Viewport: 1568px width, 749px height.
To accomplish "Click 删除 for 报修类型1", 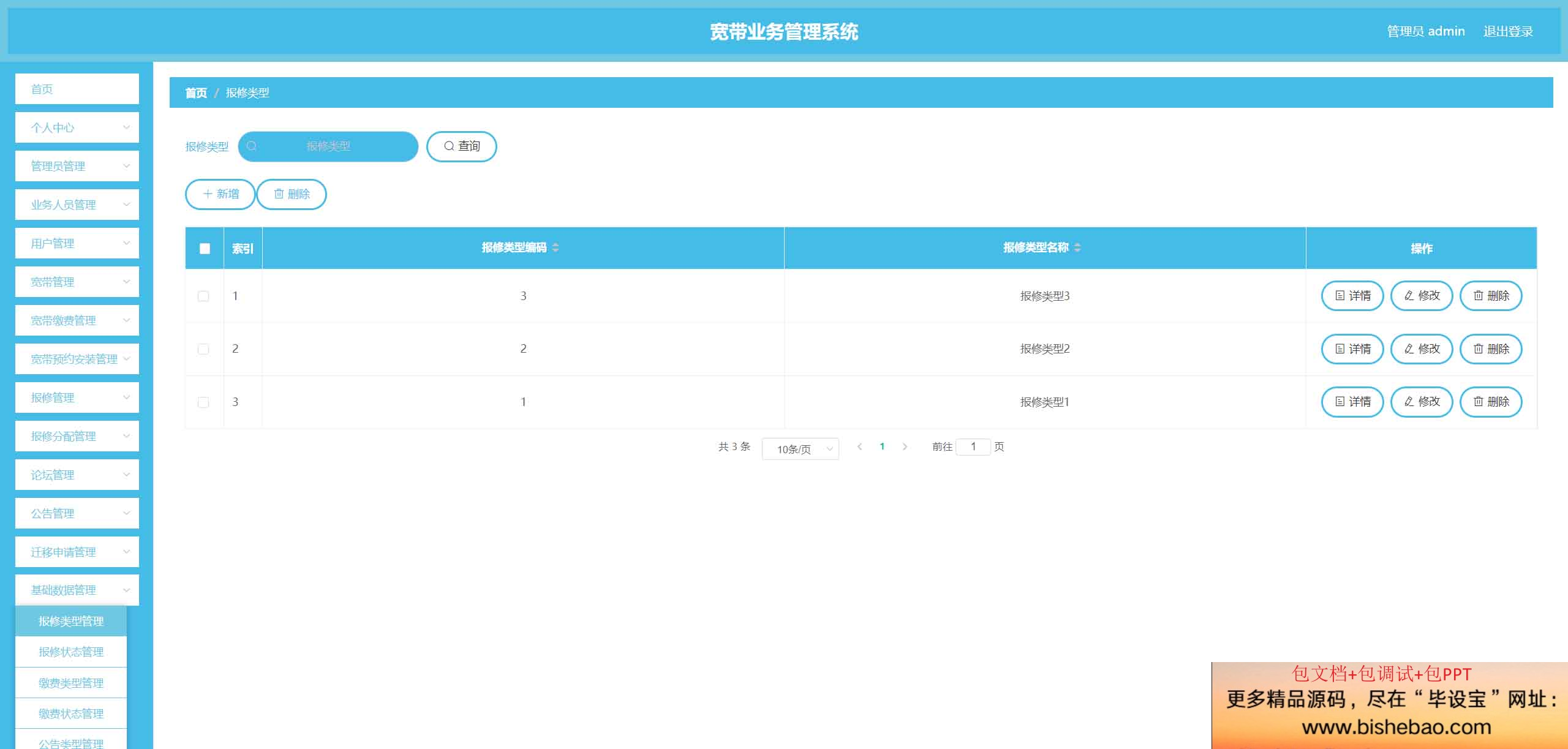I will click(x=1491, y=402).
